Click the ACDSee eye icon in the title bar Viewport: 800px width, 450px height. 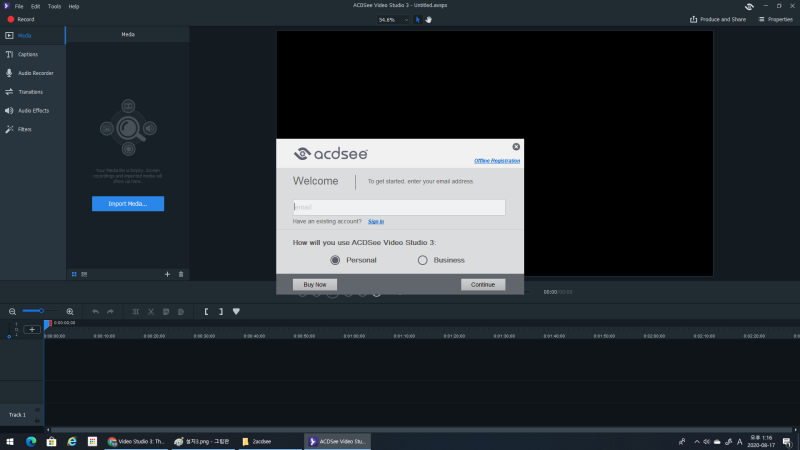(x=749, y=6)
